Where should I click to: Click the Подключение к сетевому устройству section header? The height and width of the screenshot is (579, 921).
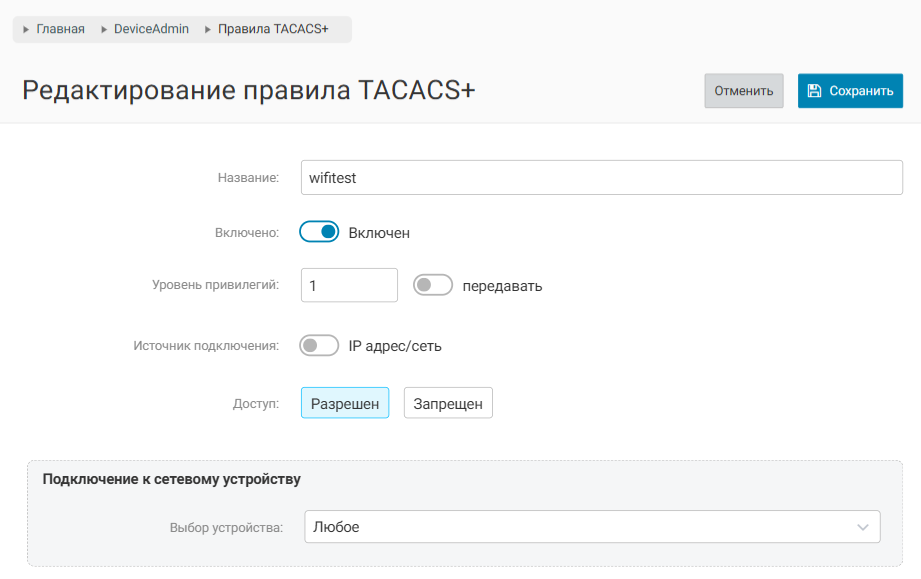tap(172, 479)
